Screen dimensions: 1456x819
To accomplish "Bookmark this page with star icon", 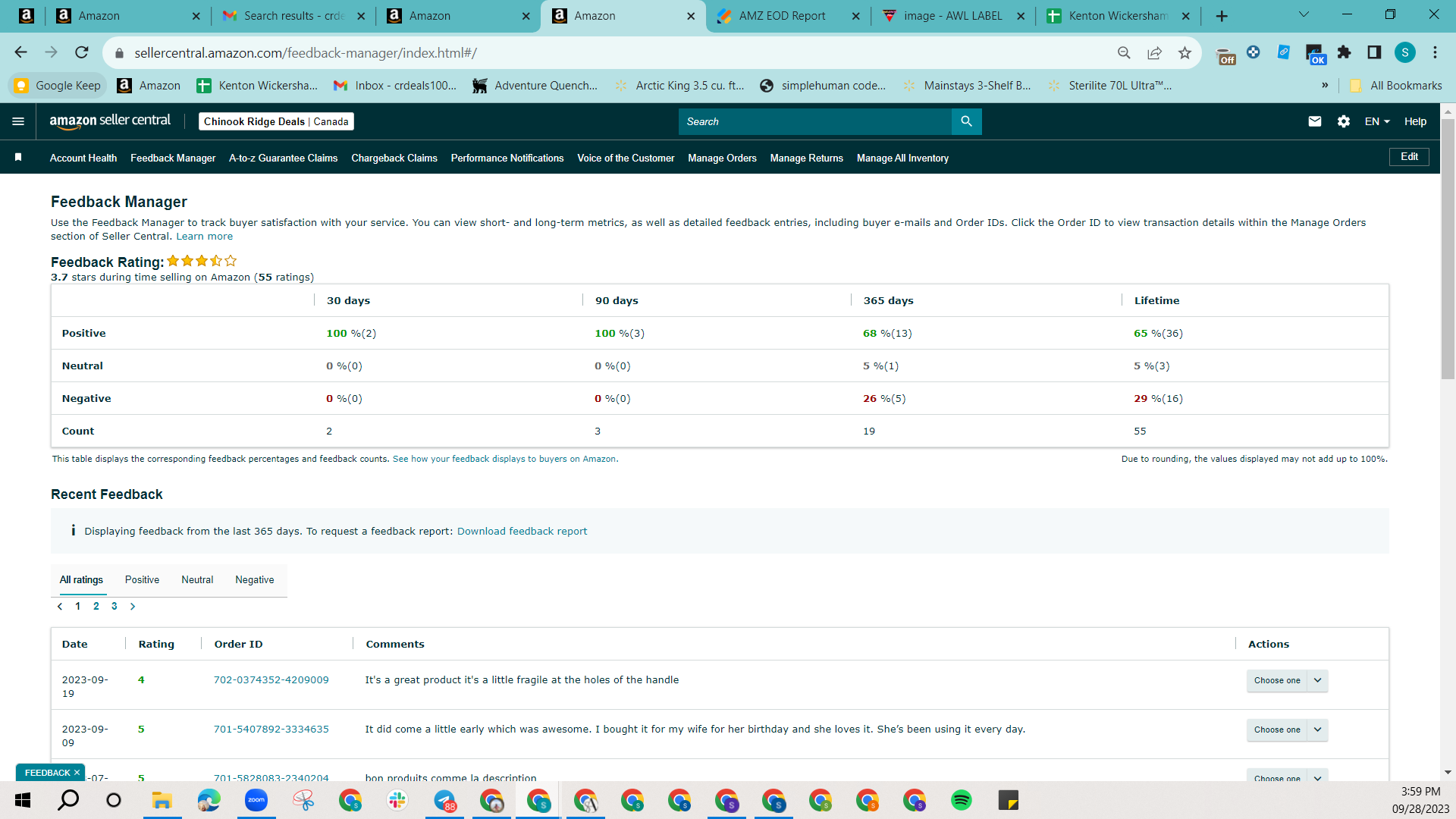I will [x=1185, y=52].
